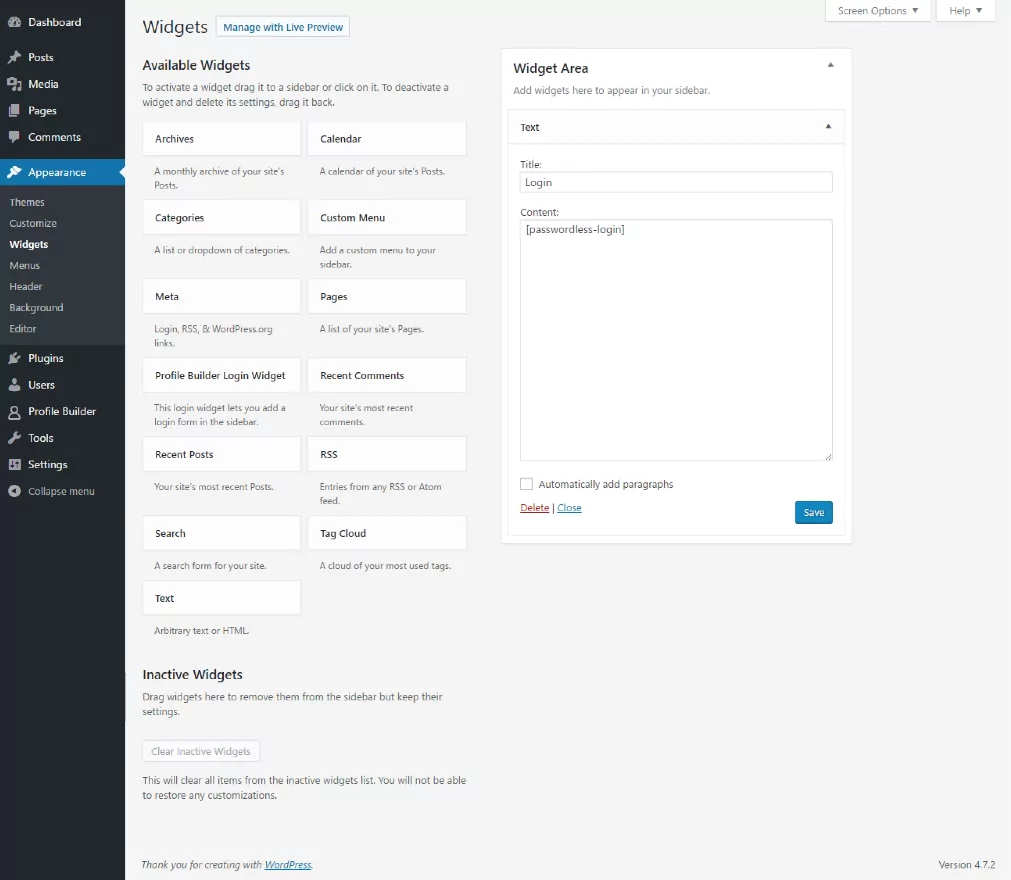Select the Archives widget
1011x880 pixels.
click(221, 139)
